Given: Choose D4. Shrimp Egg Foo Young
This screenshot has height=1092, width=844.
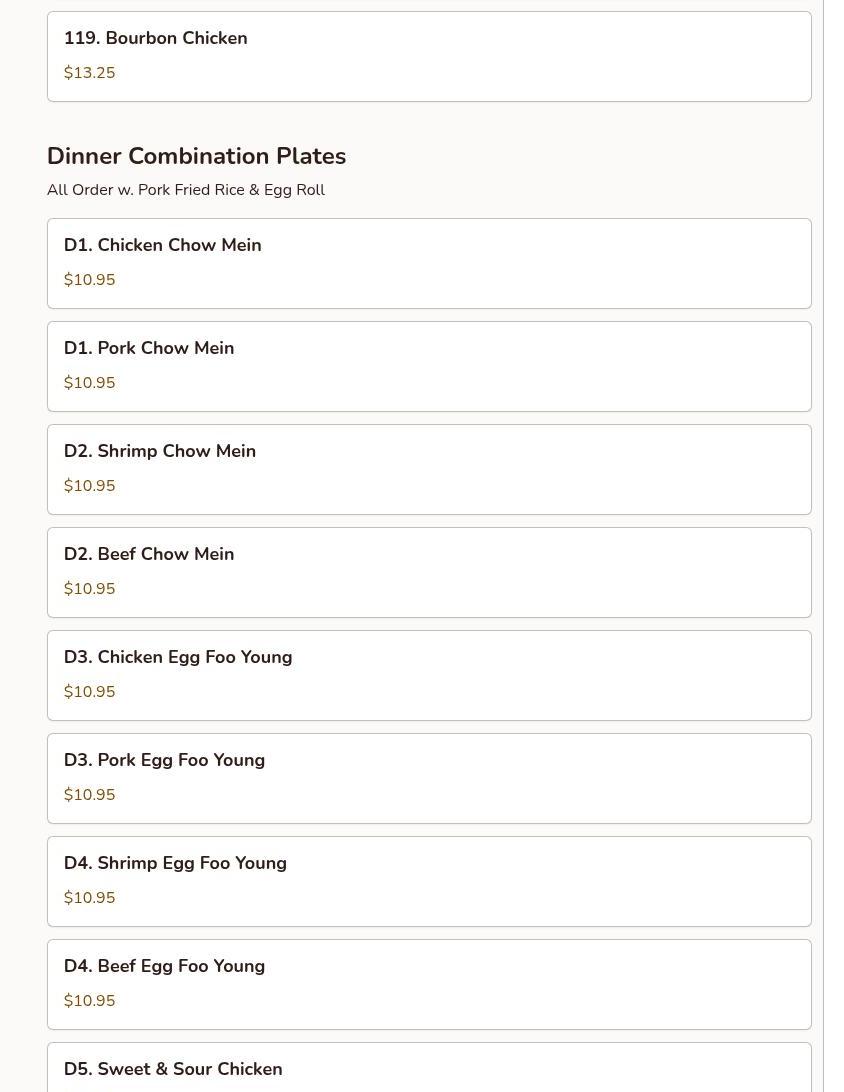Looking at the screenshot, I should [429, 881].
